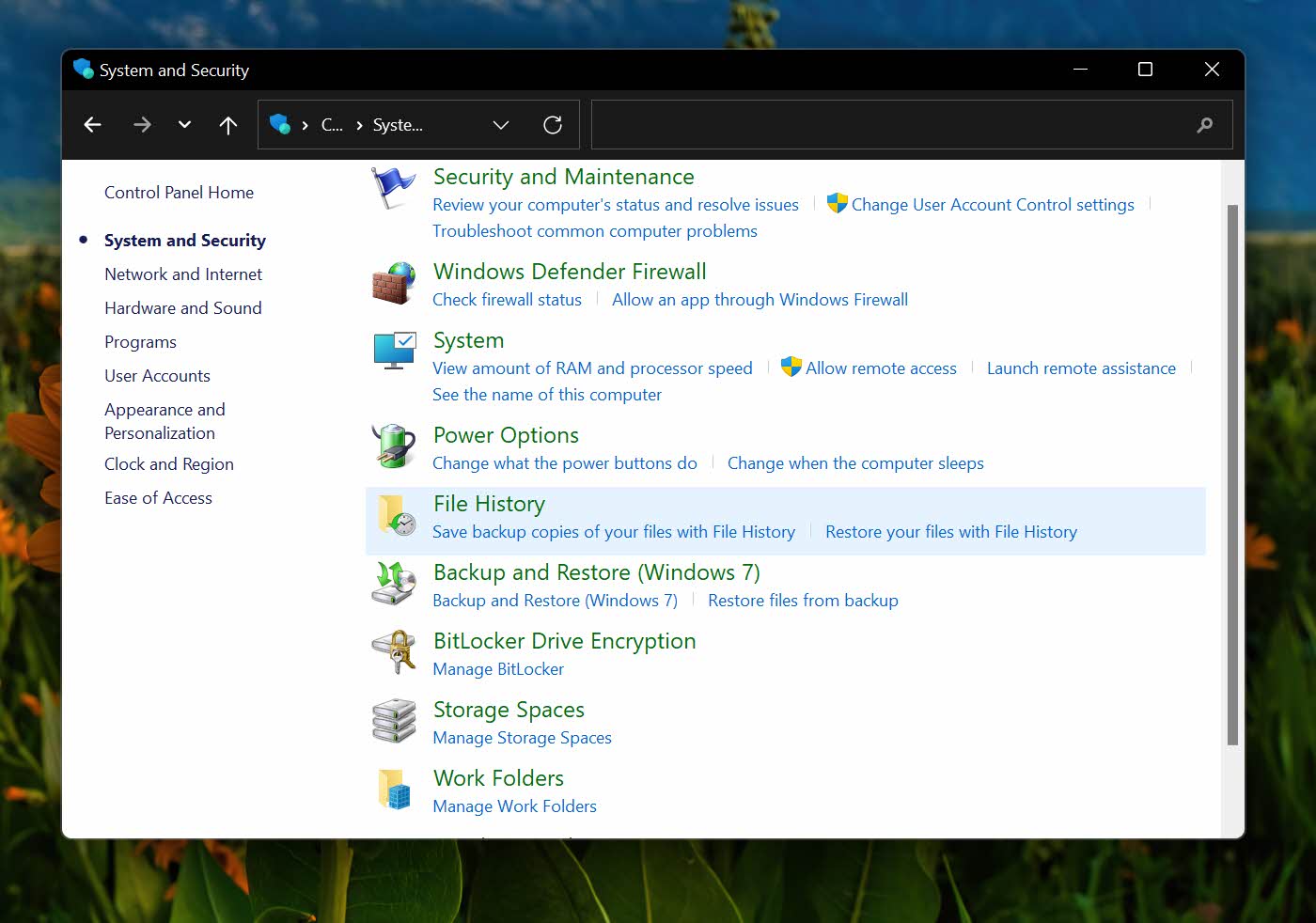Screen dimensions: 1316x923
Task: Open Work Folders heading
Action: click(x=498, y=778)
